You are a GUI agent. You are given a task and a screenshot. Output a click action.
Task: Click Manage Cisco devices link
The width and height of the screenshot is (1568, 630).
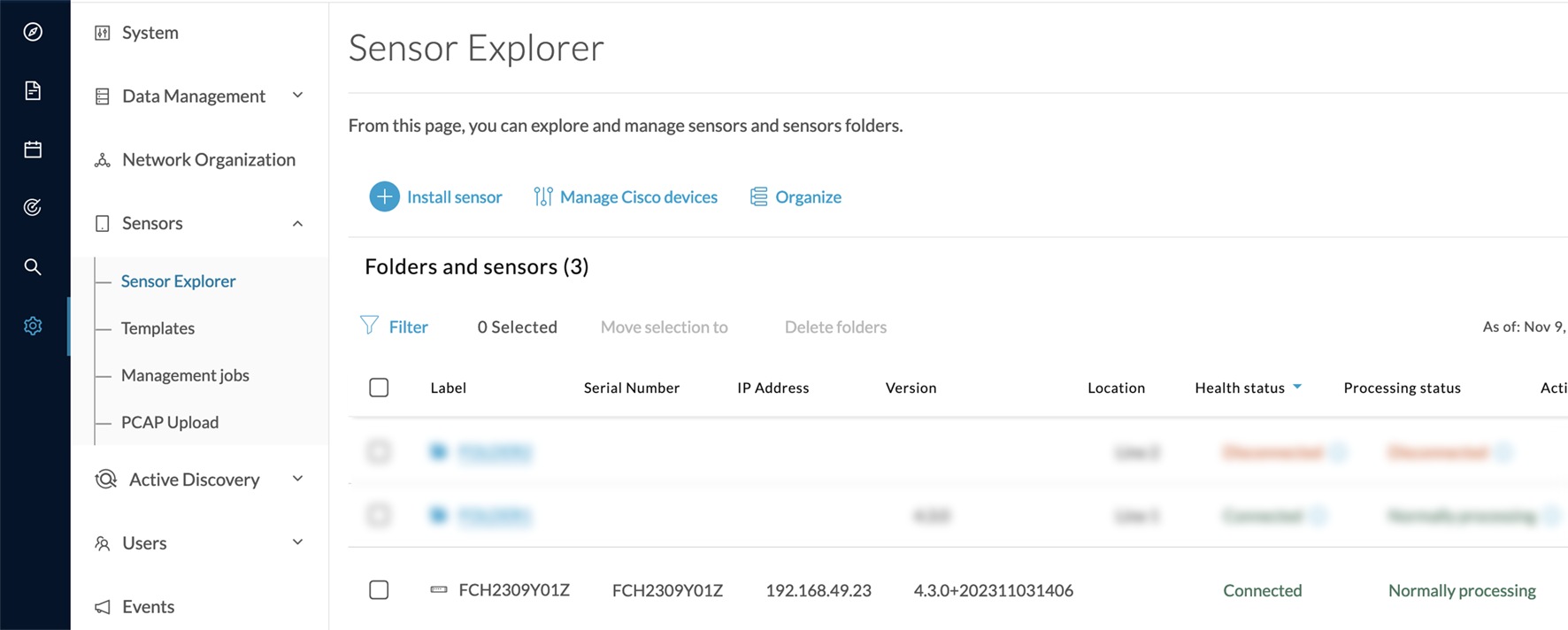(638, 197)
